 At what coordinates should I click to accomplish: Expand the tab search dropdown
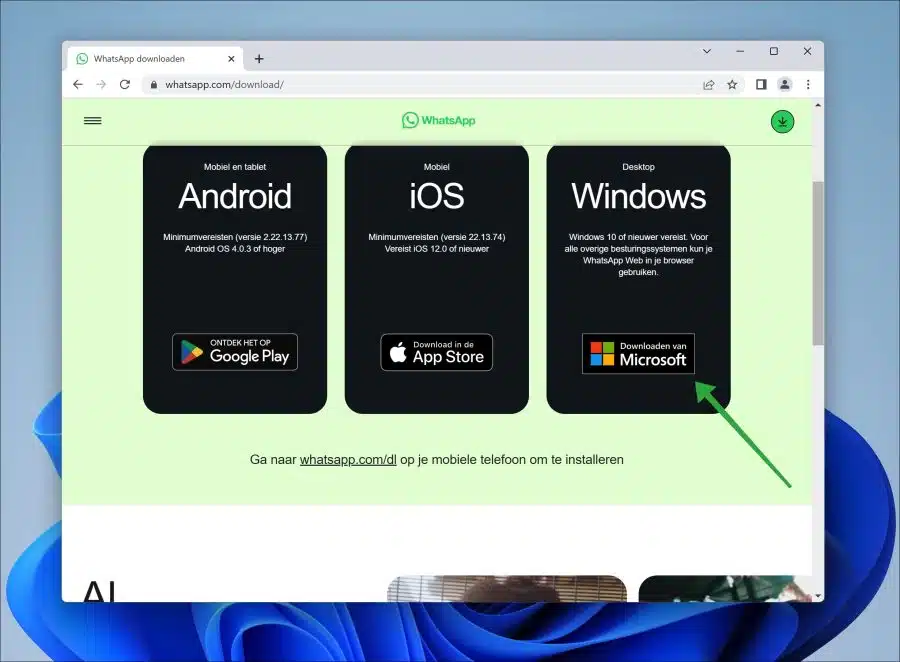[707, 51]
